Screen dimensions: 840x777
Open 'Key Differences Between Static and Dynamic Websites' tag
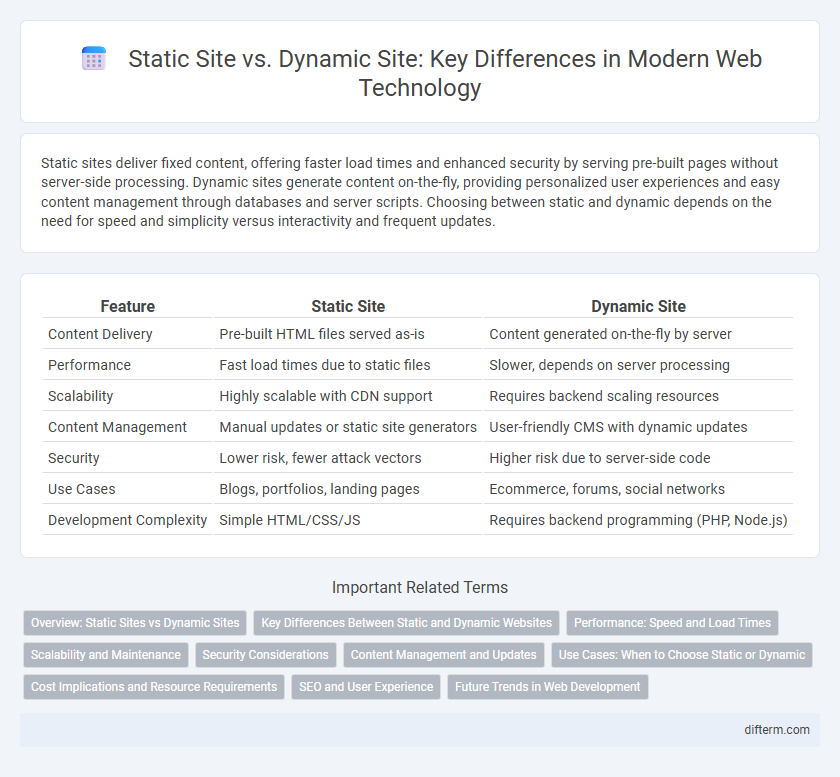[406, 623]
